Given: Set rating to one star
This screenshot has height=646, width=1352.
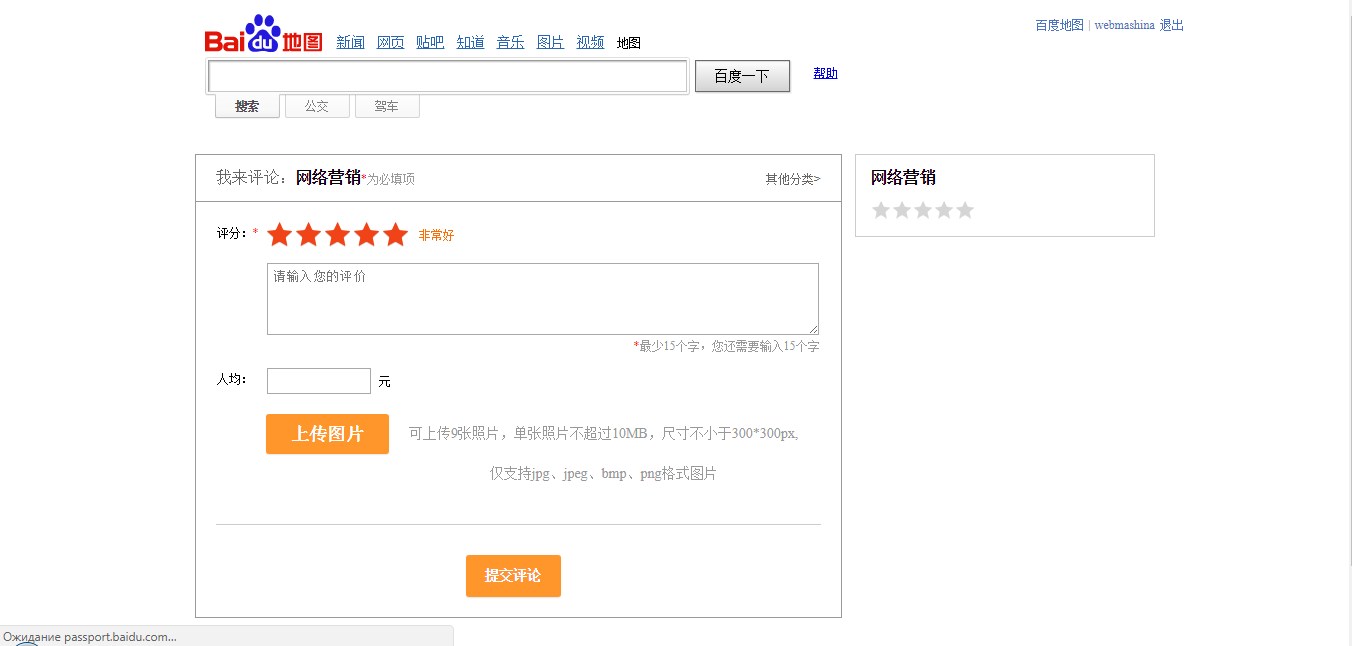Looking at the screenshot, I should (x=279, y=235).
